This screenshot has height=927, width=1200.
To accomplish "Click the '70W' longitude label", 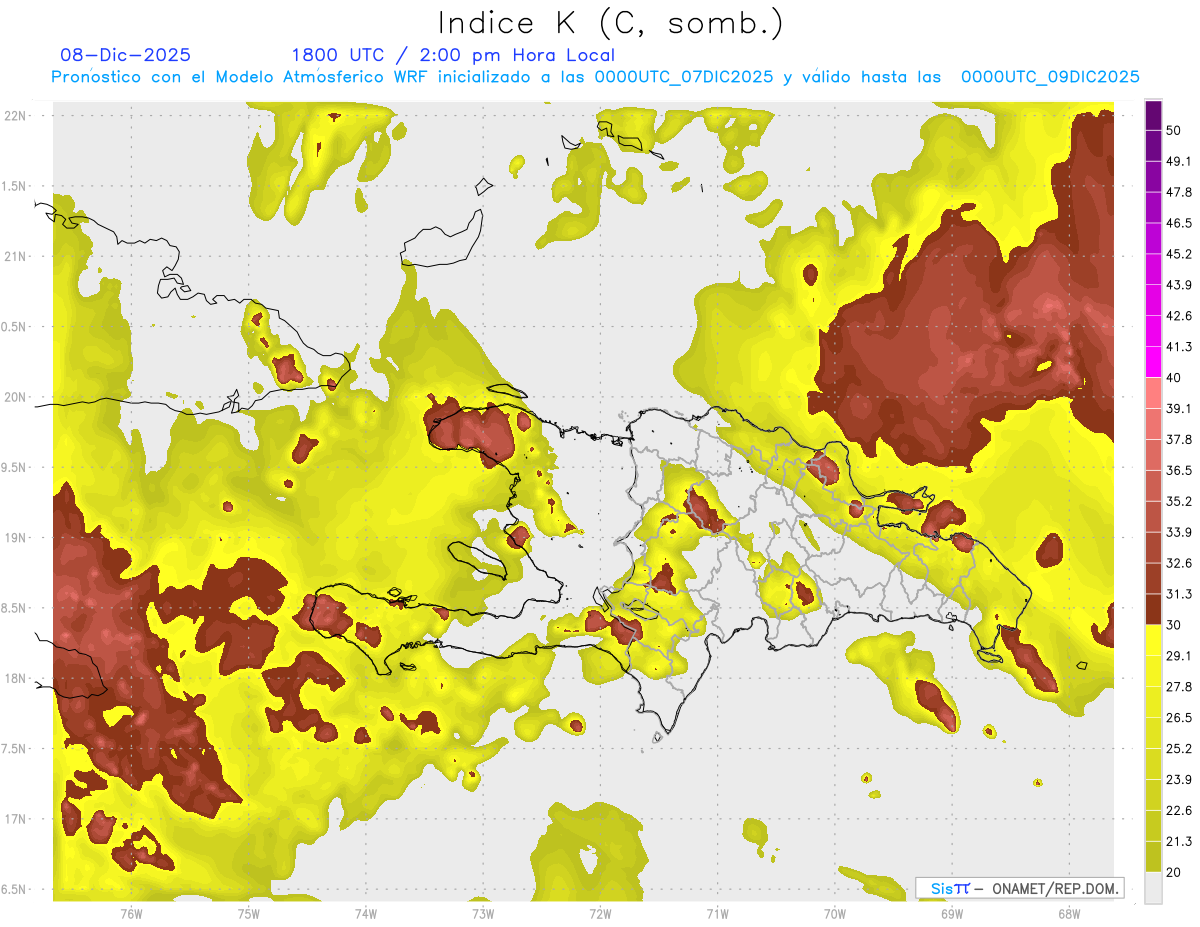I will tap(834, 913).
